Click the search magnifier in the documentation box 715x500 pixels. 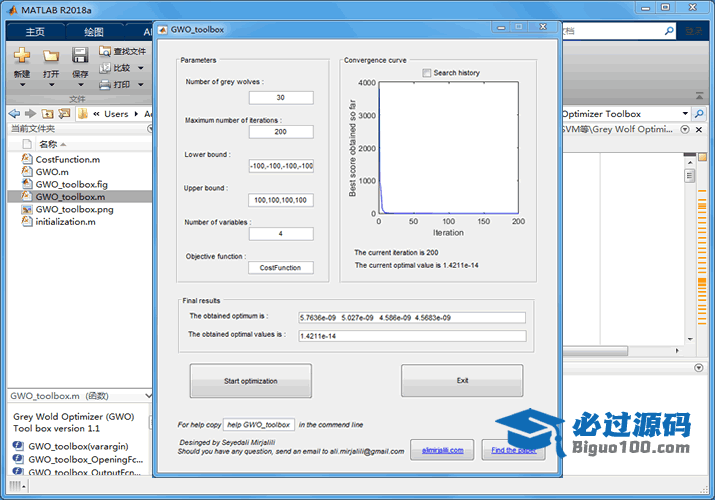pyautogui.click(x=669, y=31)
